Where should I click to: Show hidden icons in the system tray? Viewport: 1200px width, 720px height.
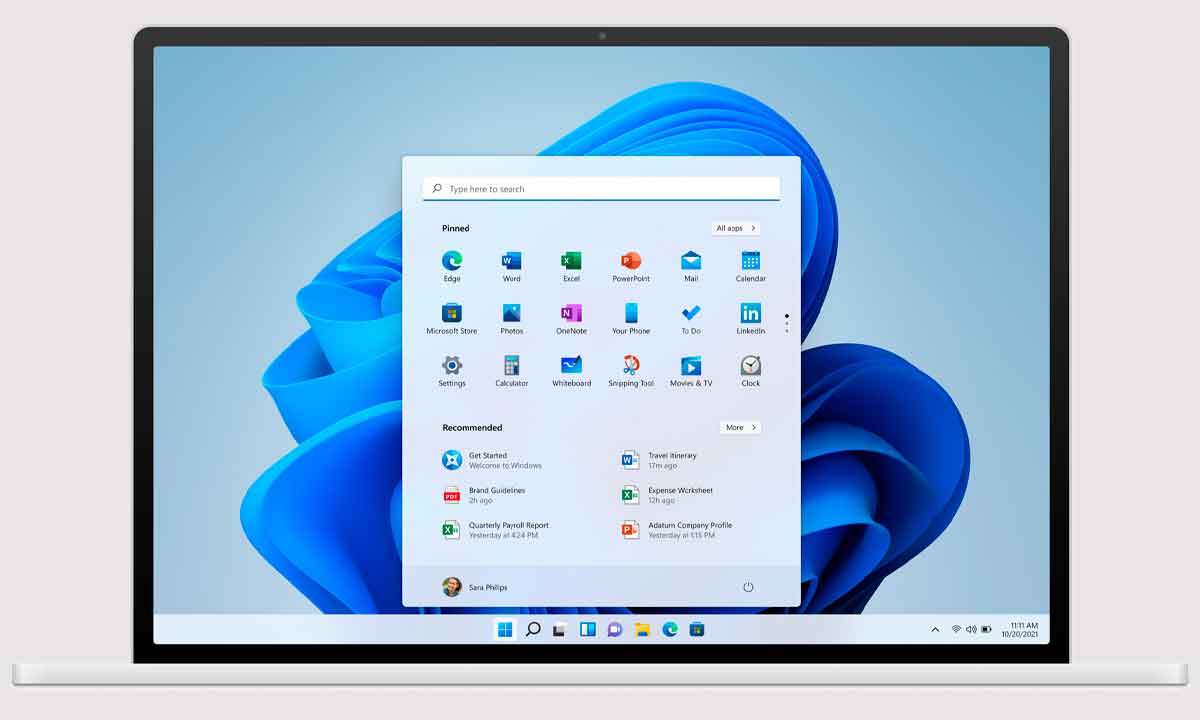coord(935,629)
